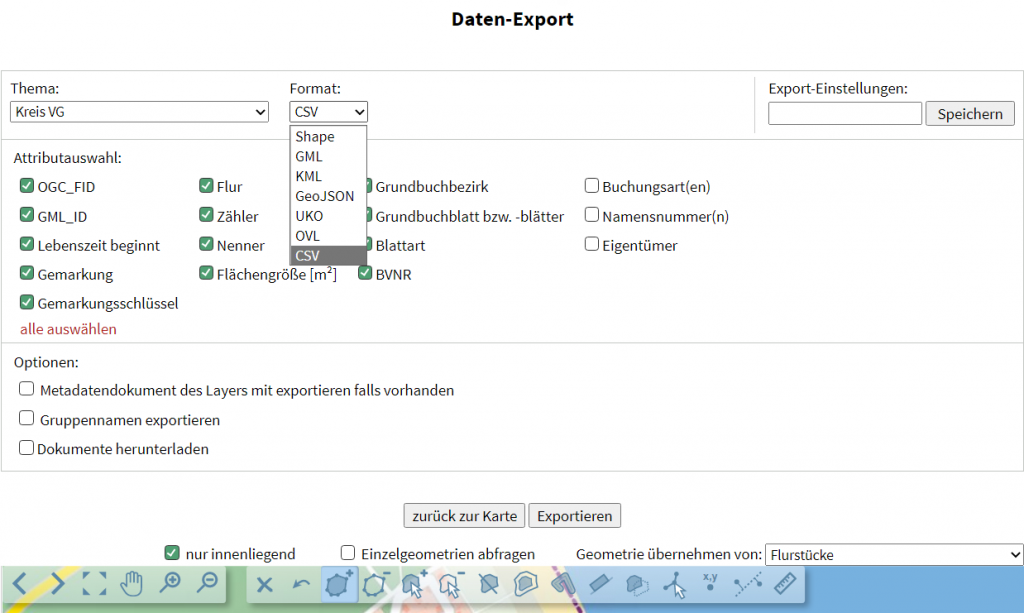Image resolution: width=1024 pixels, height=613 pixels.
Task: Click the Exportieren button
Action: point(574,516)
